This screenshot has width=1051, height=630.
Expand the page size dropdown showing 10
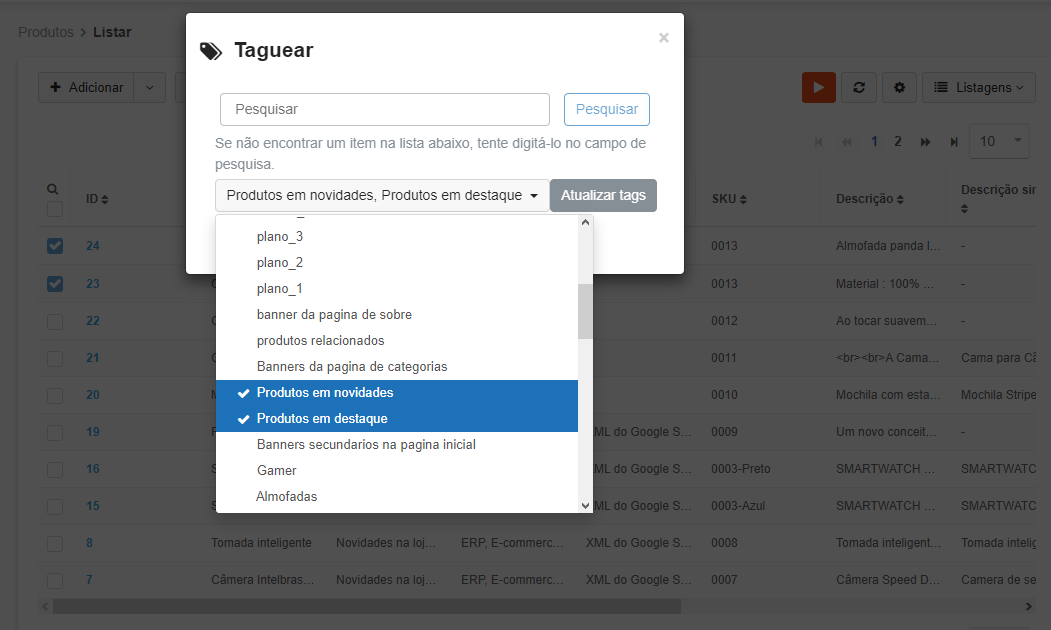click(x=999, y=141)
